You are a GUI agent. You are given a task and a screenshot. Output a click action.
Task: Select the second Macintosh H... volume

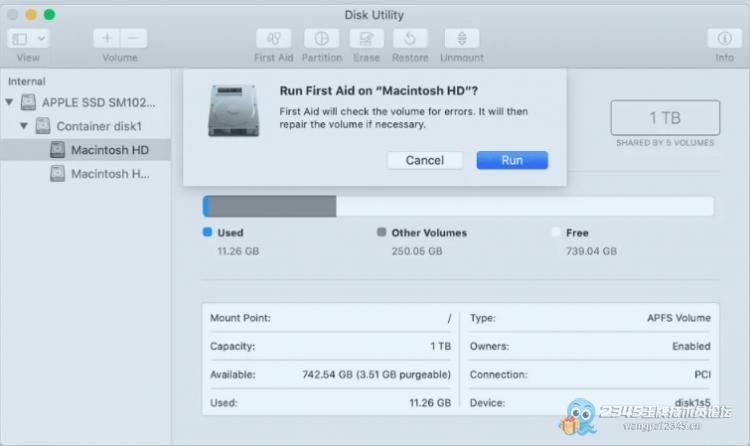tap(111, 174)
